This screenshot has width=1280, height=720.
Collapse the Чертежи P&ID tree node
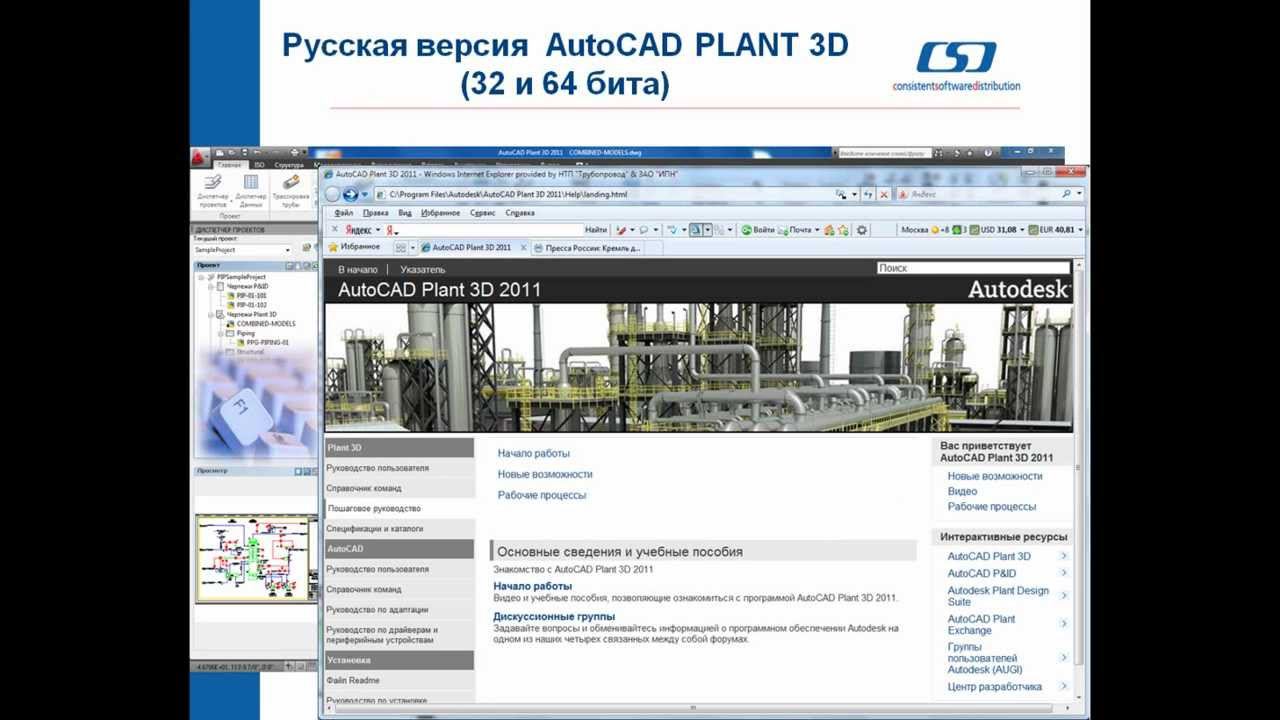[x=211, y=286]
